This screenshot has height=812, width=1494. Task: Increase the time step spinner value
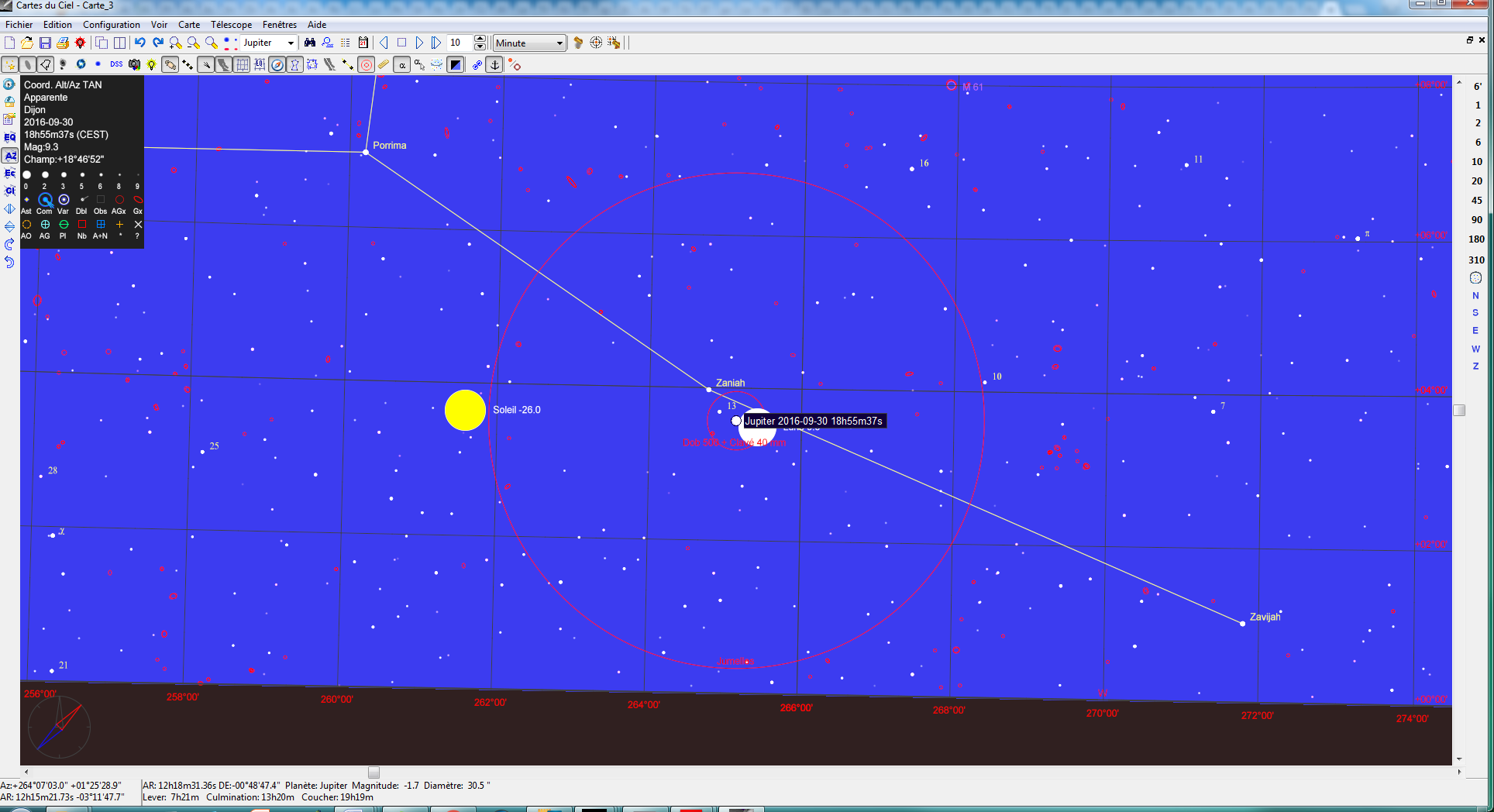(x=480, y=39)
